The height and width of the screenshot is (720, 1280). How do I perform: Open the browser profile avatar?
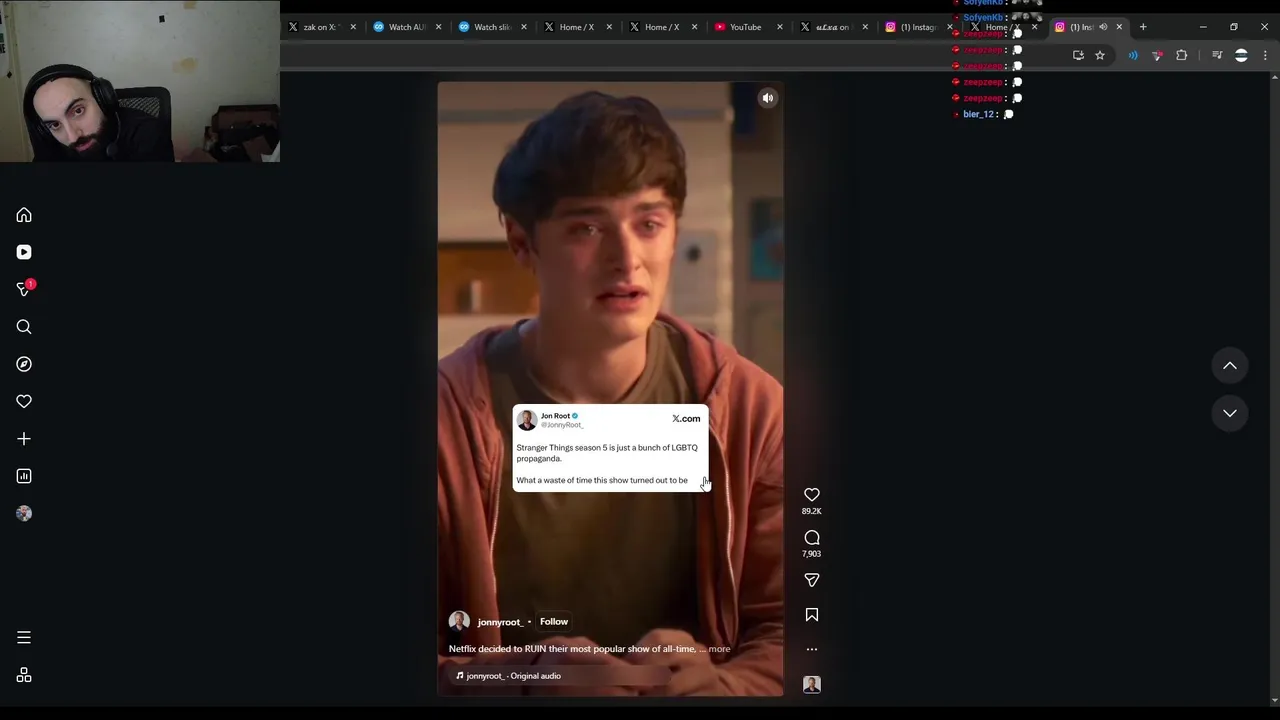pyautogui.click(x=1241, y=55)
